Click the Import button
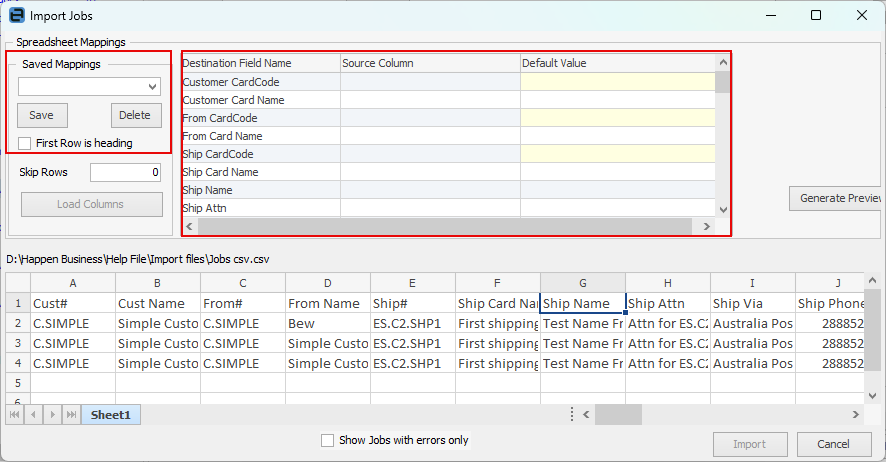Screen dimensions: 886x462 click(x=750, y=444)
